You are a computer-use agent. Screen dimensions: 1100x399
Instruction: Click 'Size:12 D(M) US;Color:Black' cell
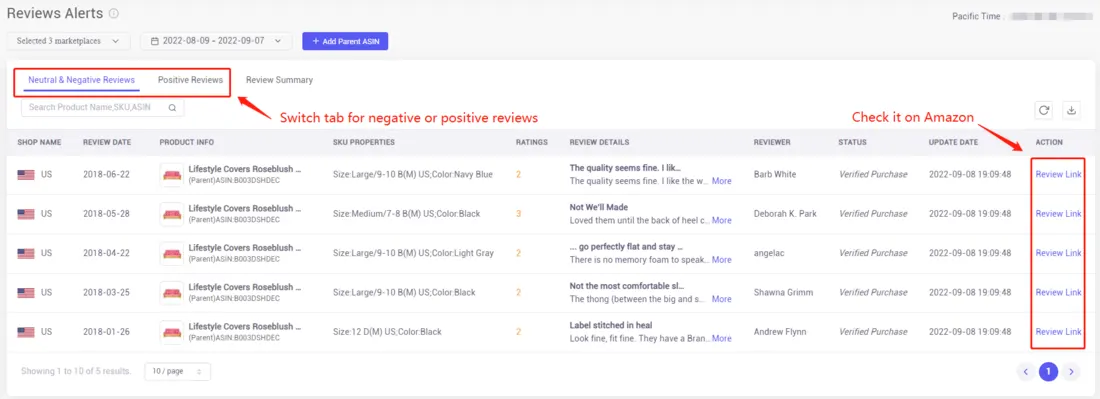click(387, 332)
